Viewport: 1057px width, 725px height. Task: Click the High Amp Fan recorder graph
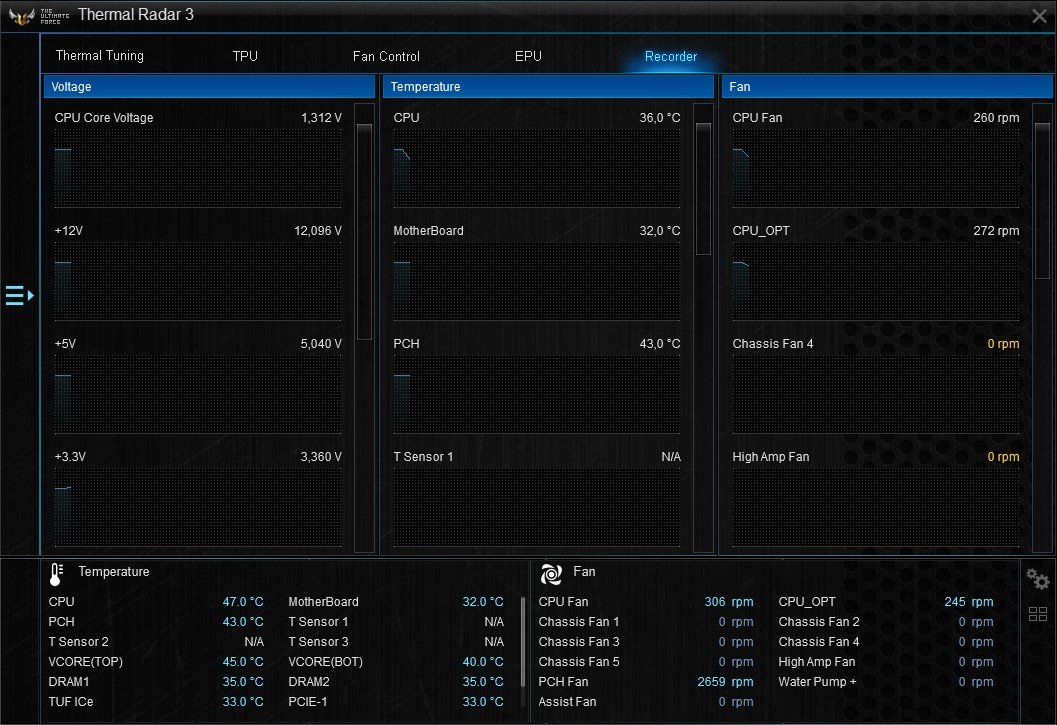[x=876, y=507]
